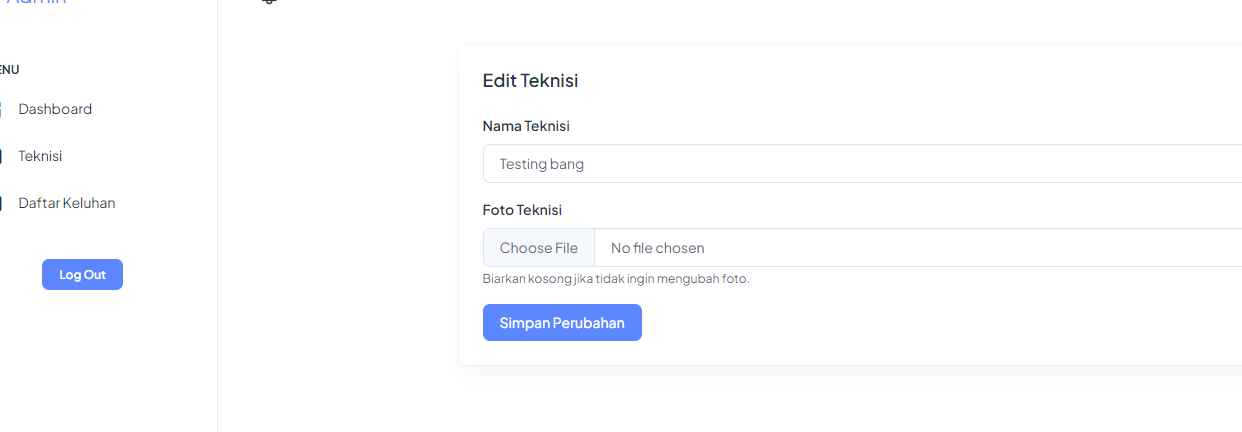
Task: Open Daftar Keluhan from the sidebar
Action: coord(66,203)
